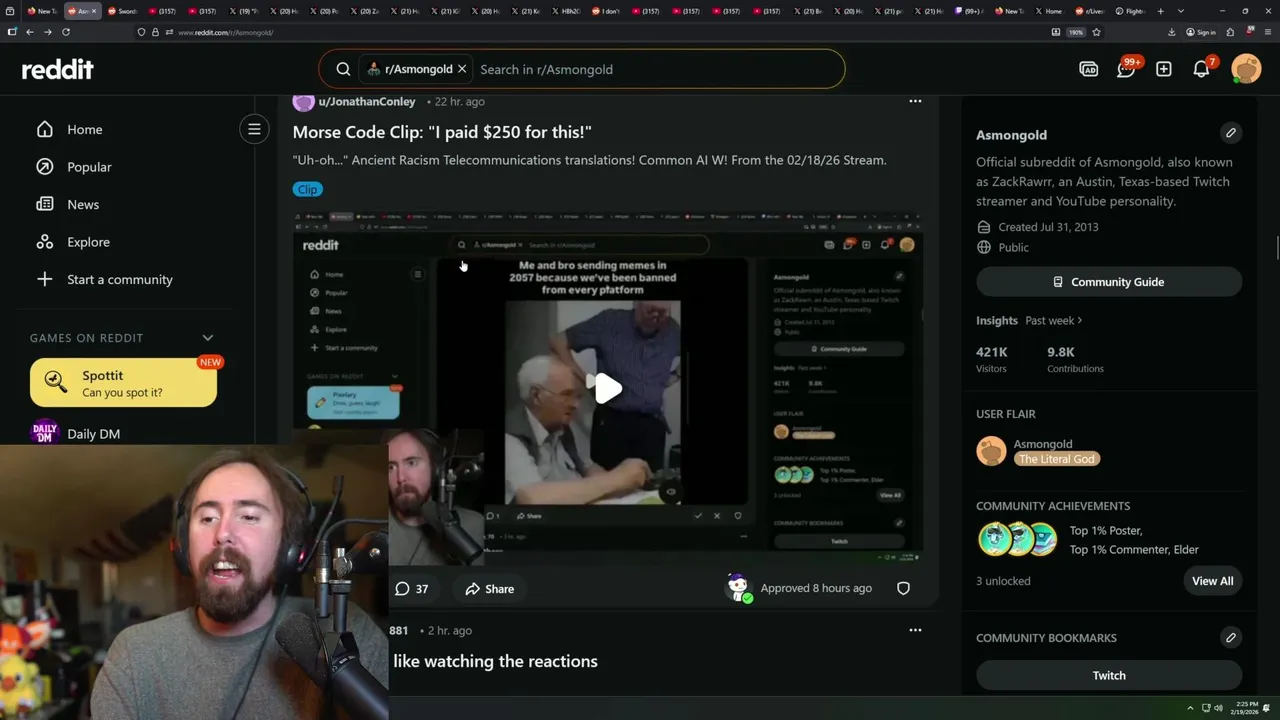Click the community achievement badges

click(x=1018, y=540)
